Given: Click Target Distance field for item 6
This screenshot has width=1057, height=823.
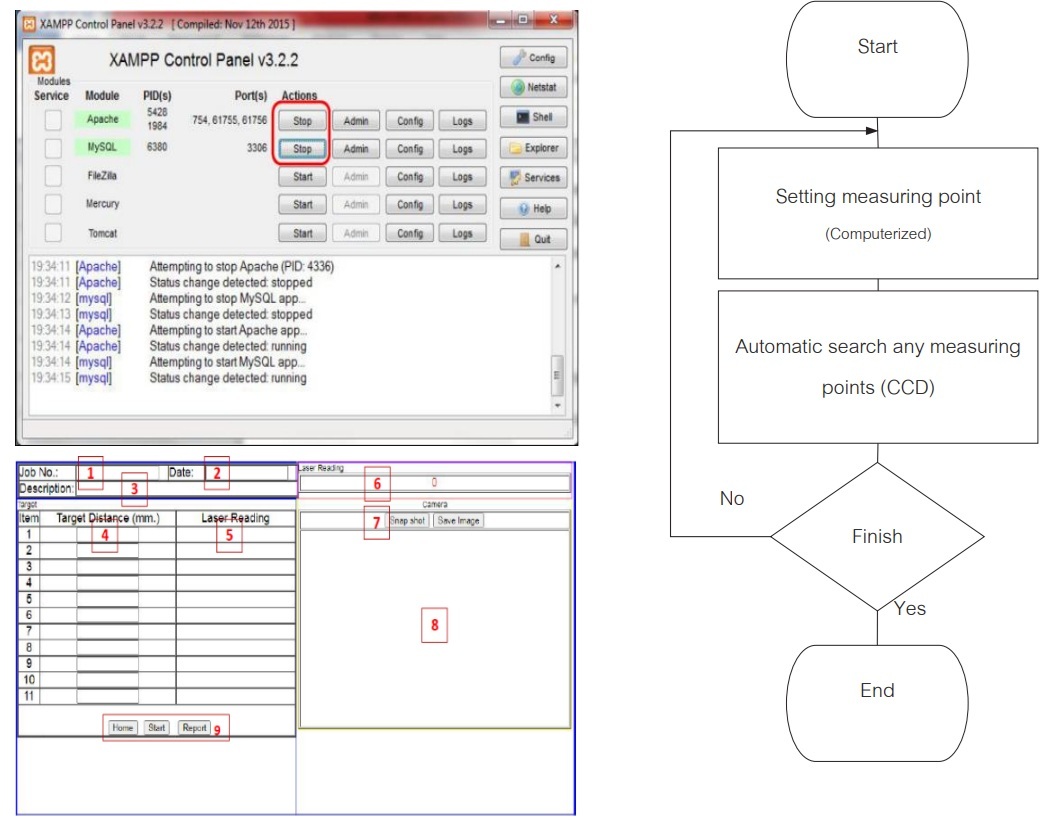Looking at the screenshot, I should [x=108, y=615].
